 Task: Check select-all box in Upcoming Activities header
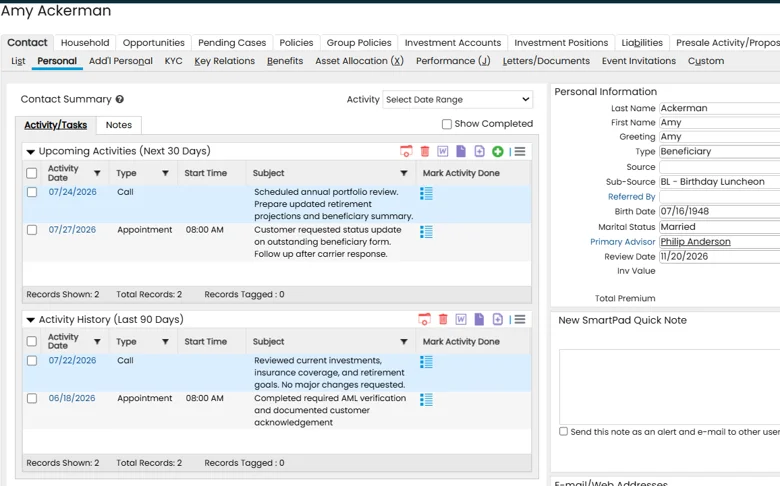[x=31, y=173]
